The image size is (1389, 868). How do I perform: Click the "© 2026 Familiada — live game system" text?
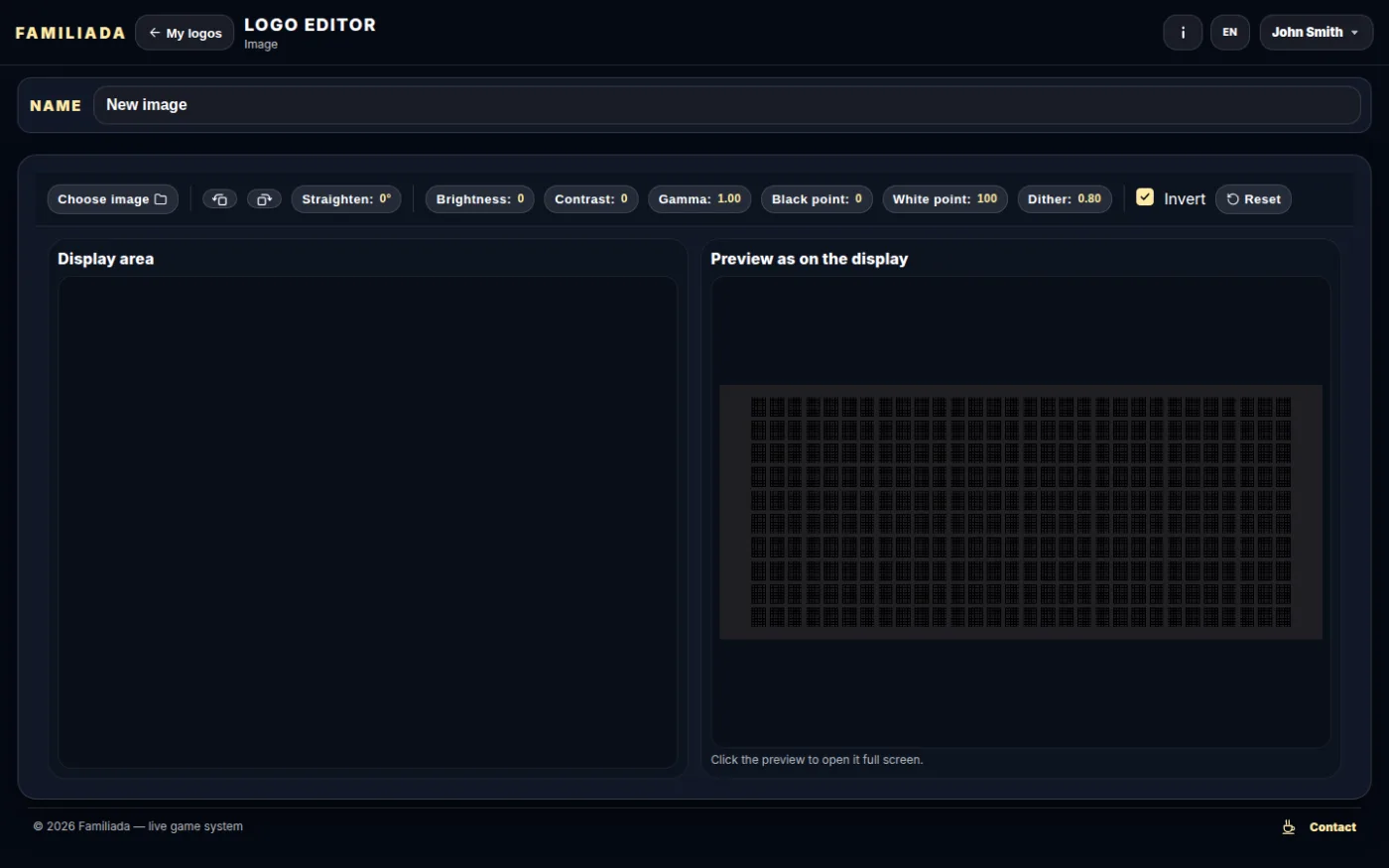click(138, 826)
